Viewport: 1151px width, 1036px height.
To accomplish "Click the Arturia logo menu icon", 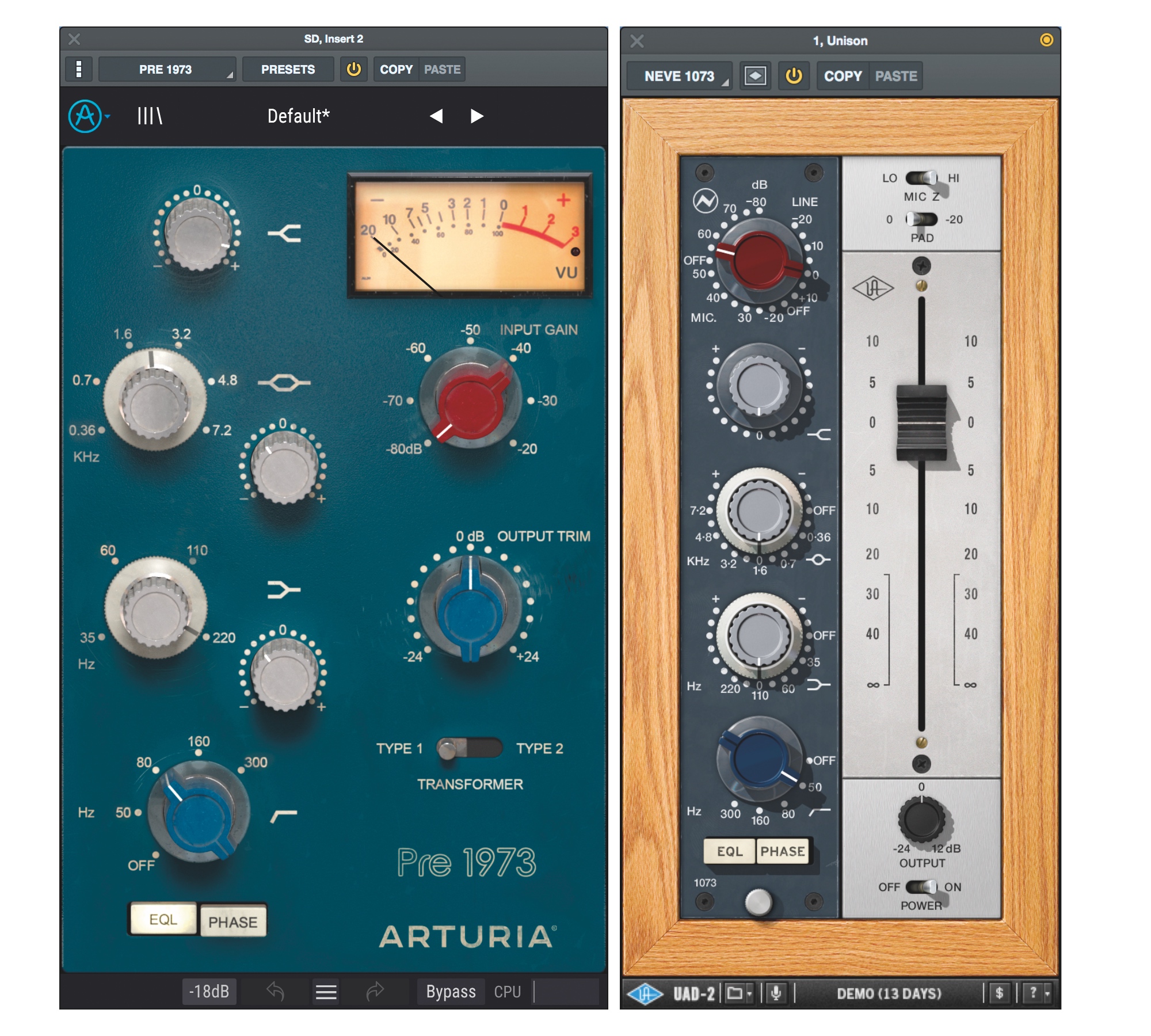I will point(85,116).
